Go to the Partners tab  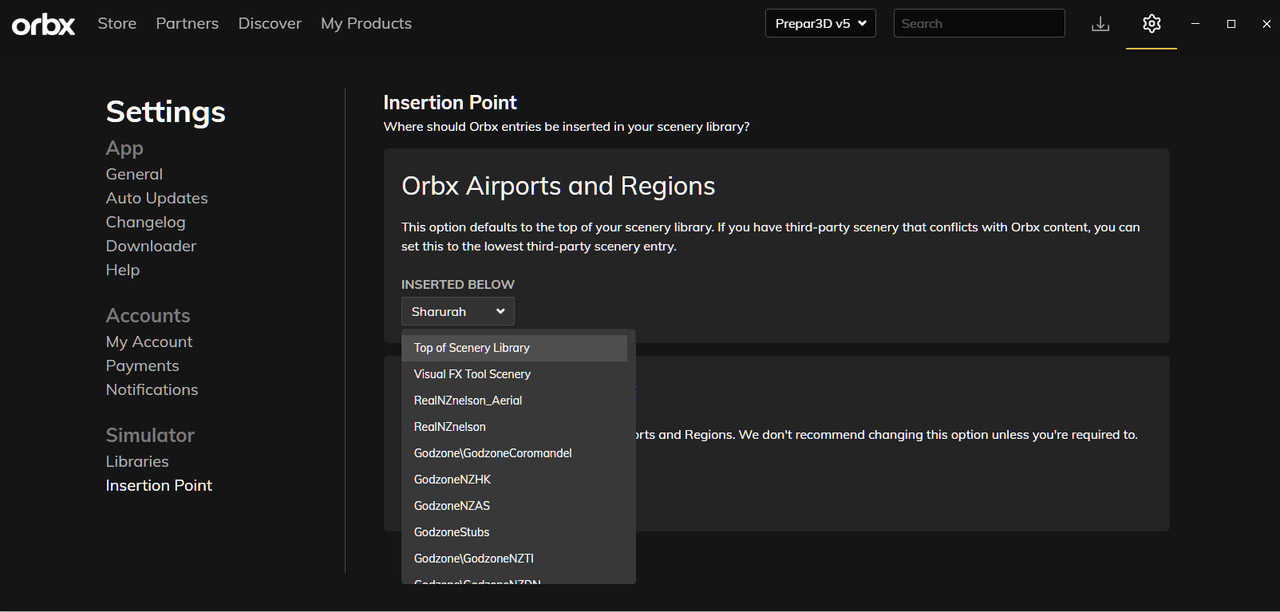187,24
